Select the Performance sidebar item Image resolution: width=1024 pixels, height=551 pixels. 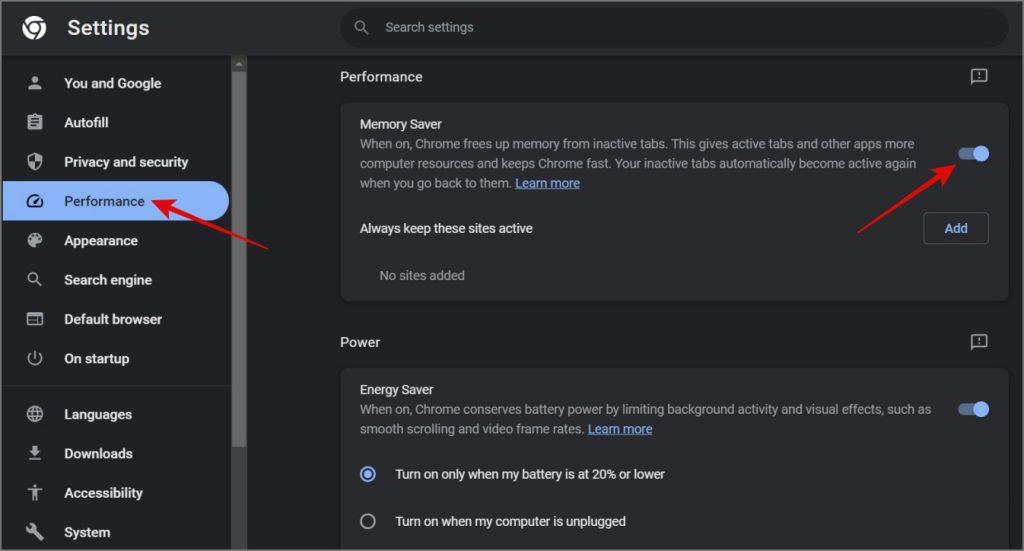[115, 201]
